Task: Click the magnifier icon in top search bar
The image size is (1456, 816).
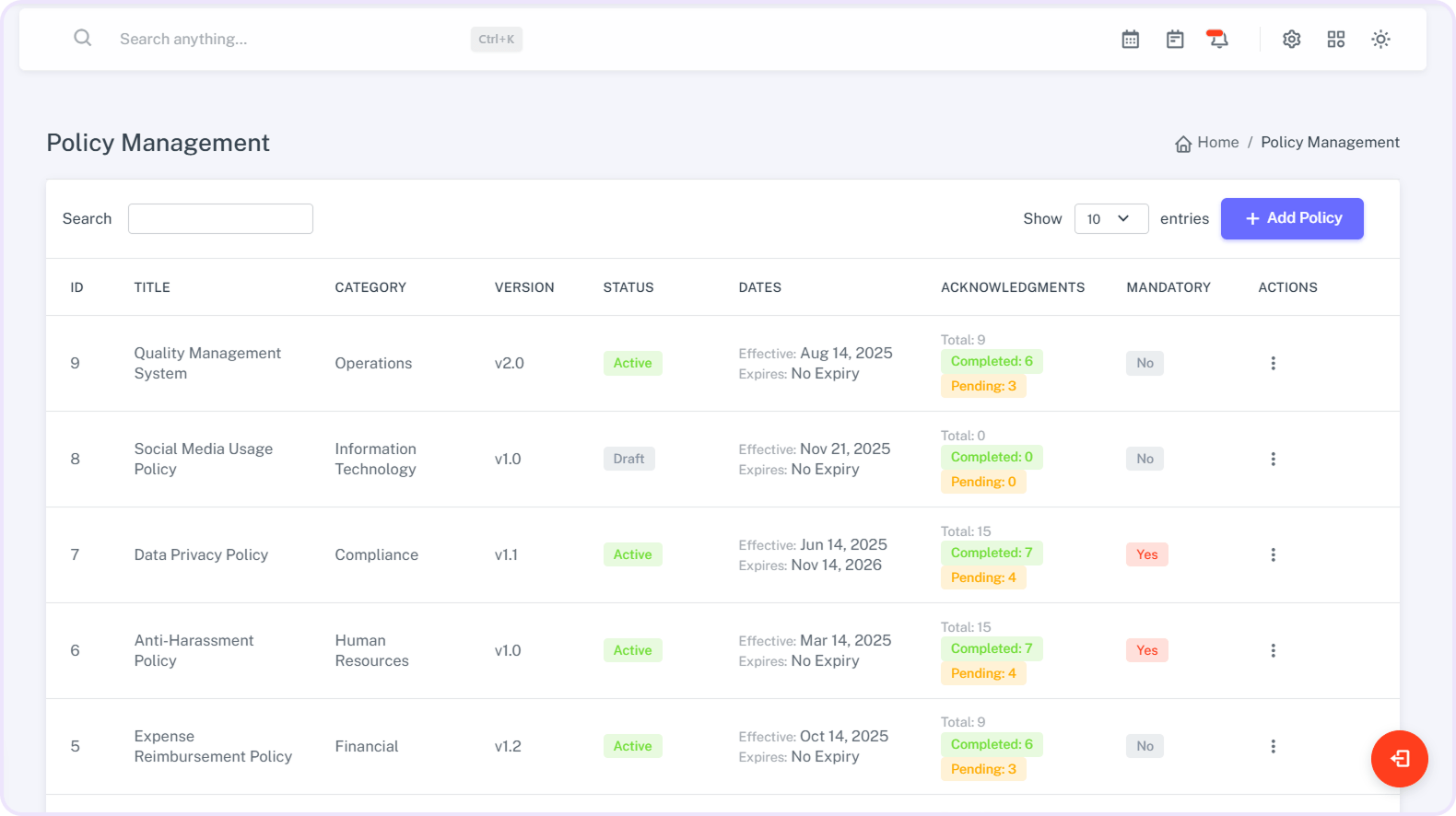Action: tap(83, 39)
